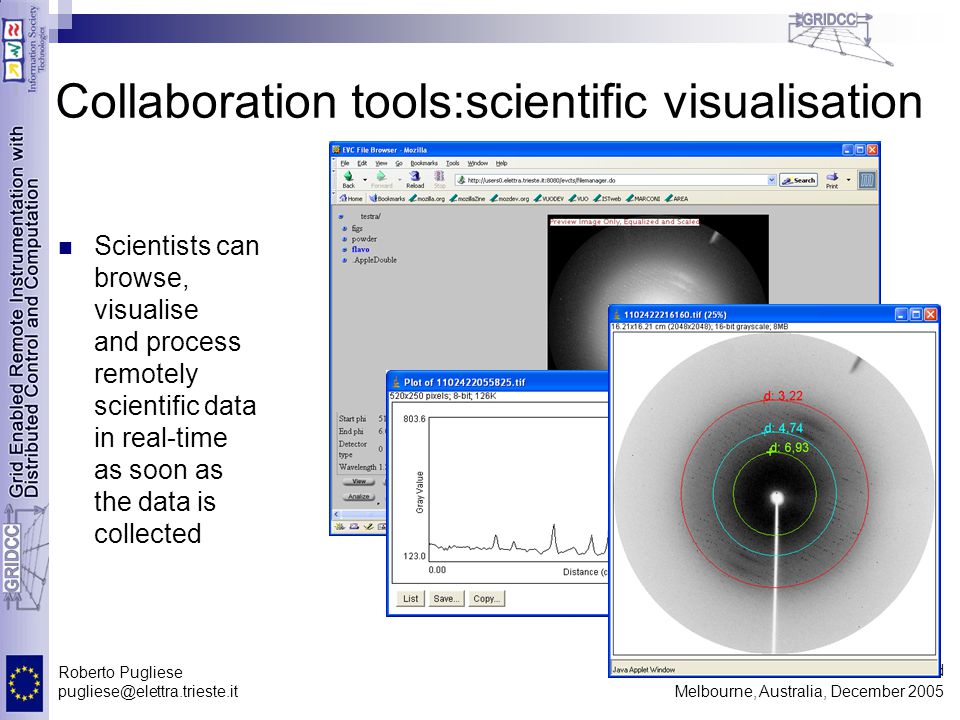
Task: Open the Back button history dropdown arrow
Action: [x=365, y=180]
